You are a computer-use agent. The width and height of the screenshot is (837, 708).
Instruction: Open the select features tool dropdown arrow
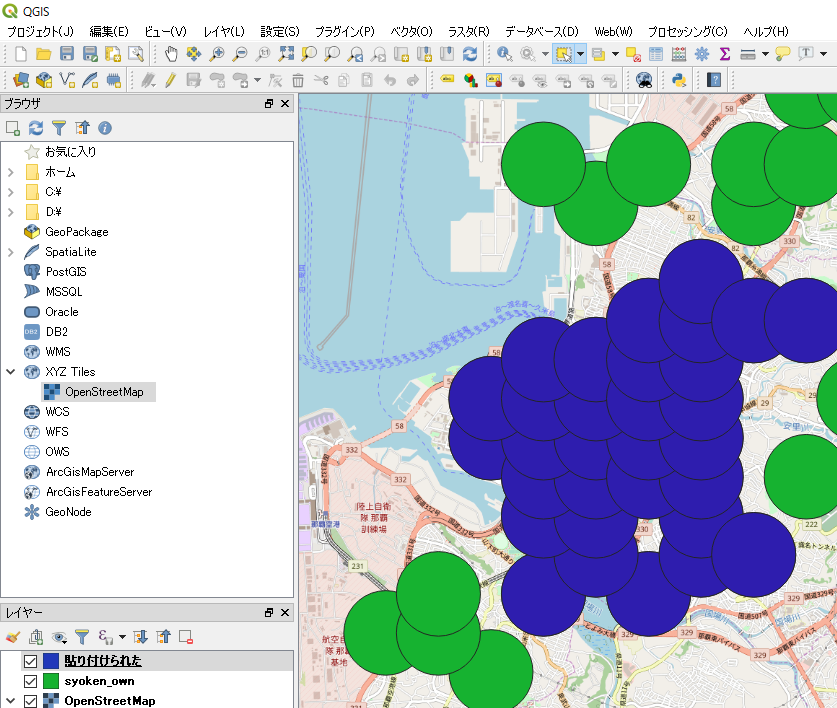coord(580,53)
